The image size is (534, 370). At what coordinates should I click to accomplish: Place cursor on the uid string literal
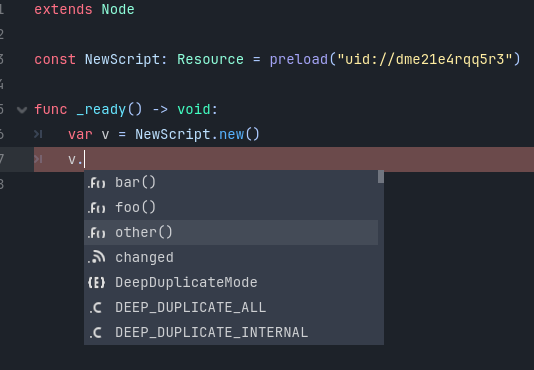(425, 59)
